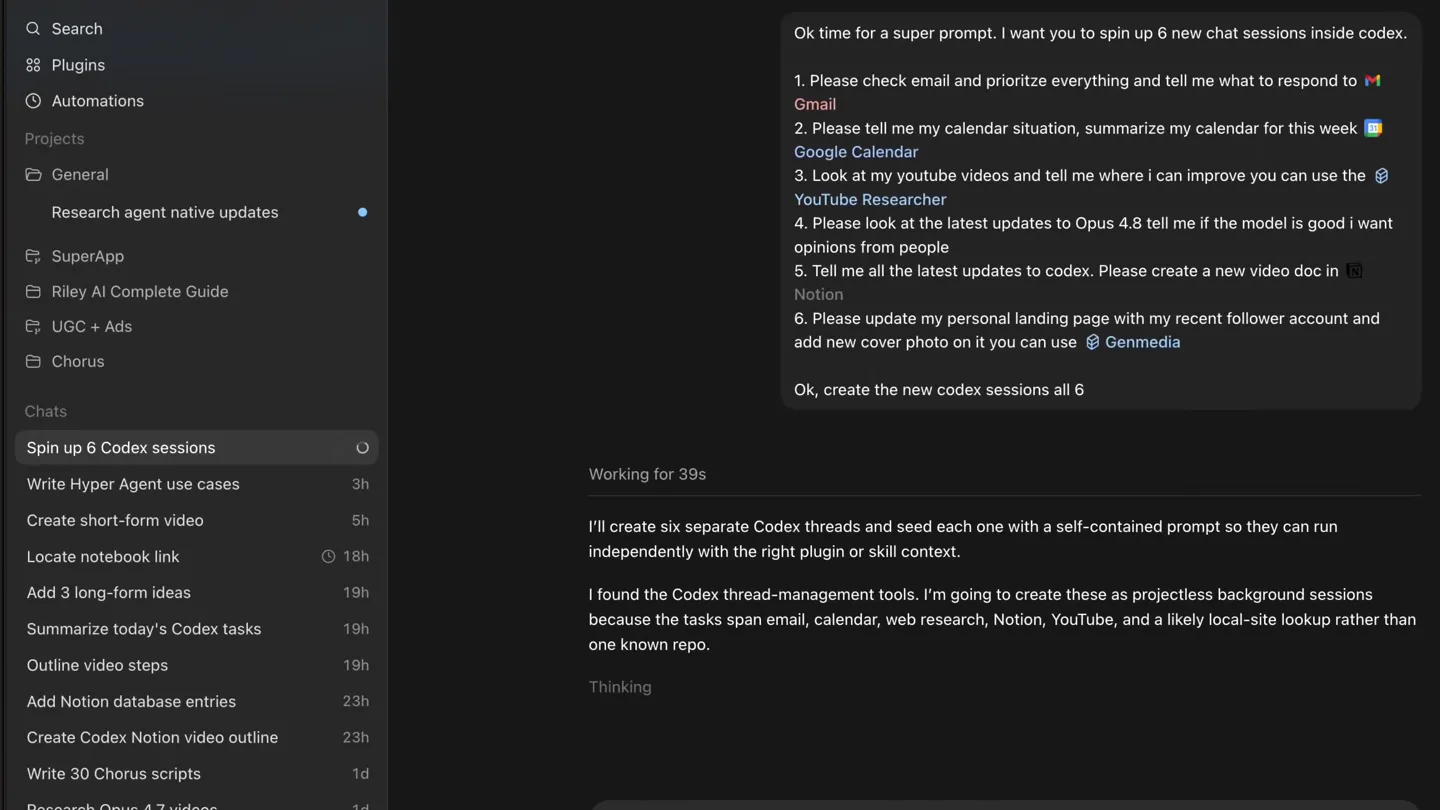Open the Google Calendar link

856,152
